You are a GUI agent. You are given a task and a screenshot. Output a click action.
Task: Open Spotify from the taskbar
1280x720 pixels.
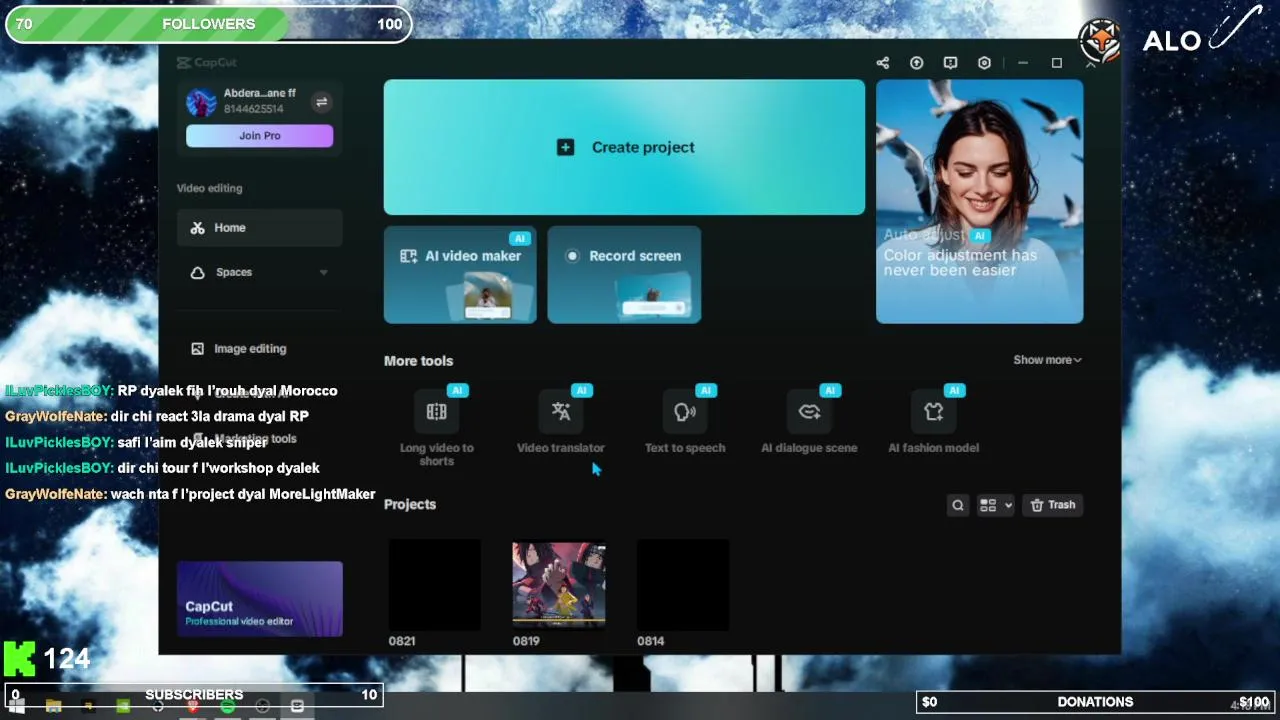click(228, 706)
